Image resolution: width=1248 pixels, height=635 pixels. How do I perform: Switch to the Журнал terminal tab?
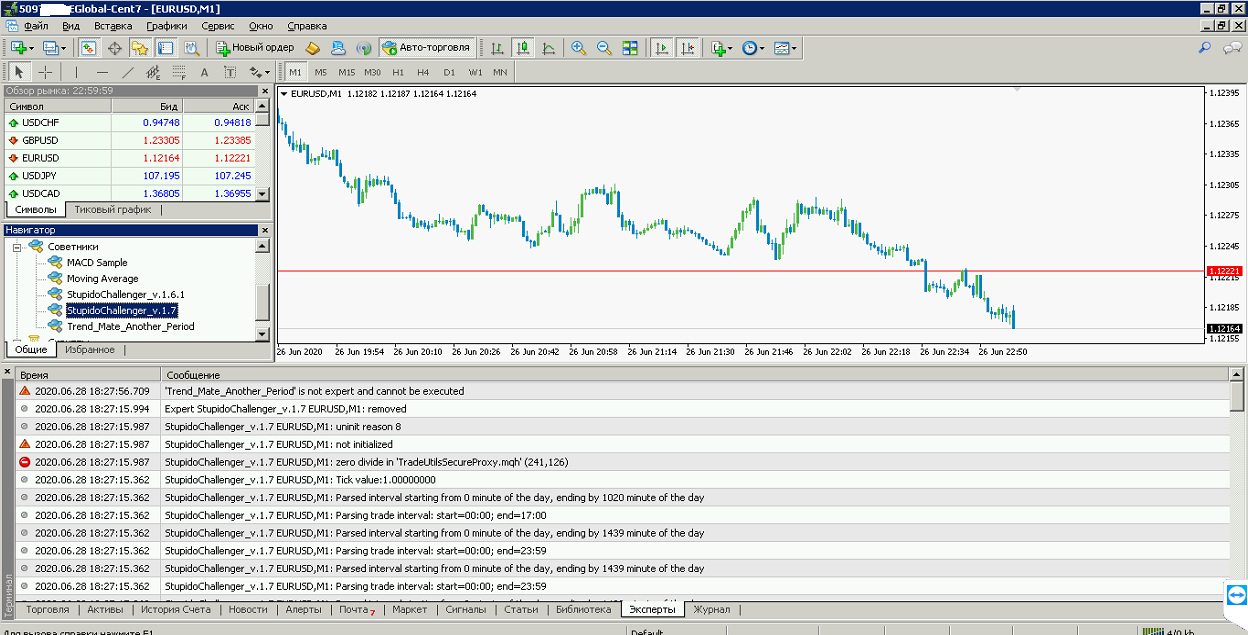[x=712, y=609]
